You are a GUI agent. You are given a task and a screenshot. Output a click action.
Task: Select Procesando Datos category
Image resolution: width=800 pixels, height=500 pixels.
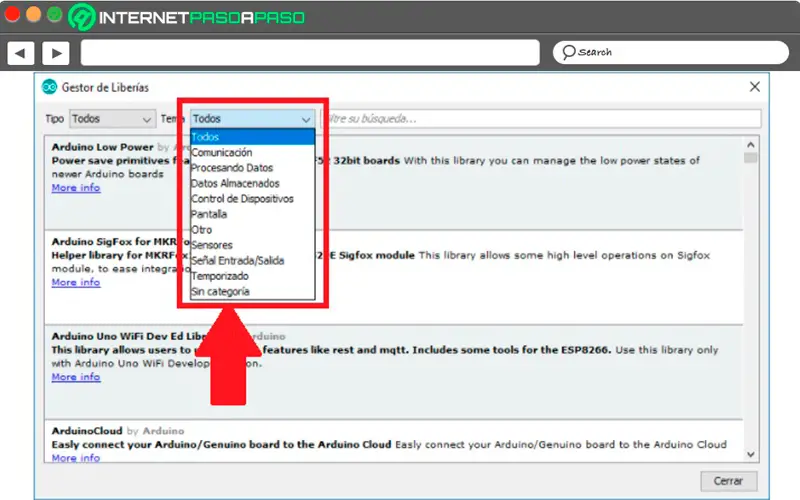(253, 167)
